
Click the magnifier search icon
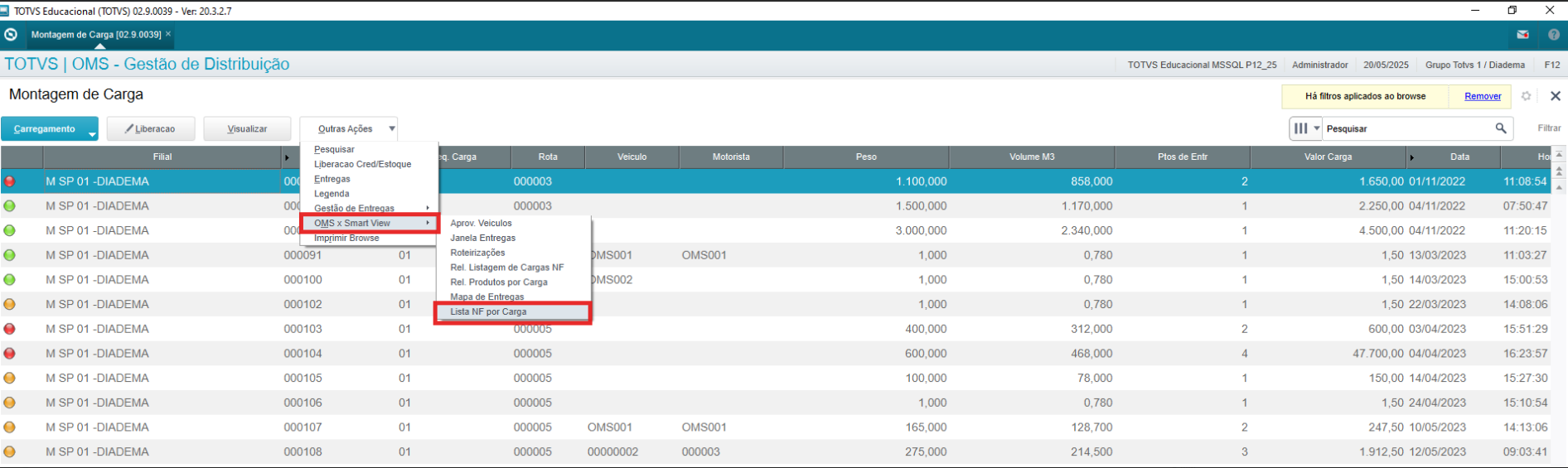click(x=1500, y=128)
